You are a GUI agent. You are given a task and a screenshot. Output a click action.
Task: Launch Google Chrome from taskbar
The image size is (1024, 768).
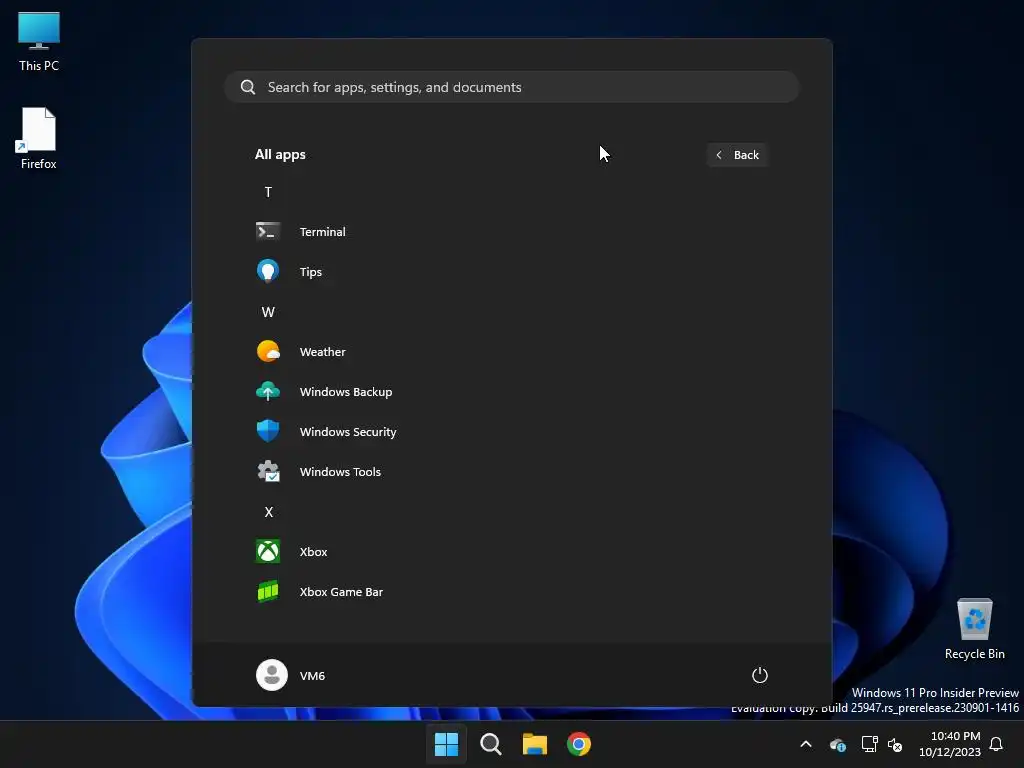click(x=579, y=744)
